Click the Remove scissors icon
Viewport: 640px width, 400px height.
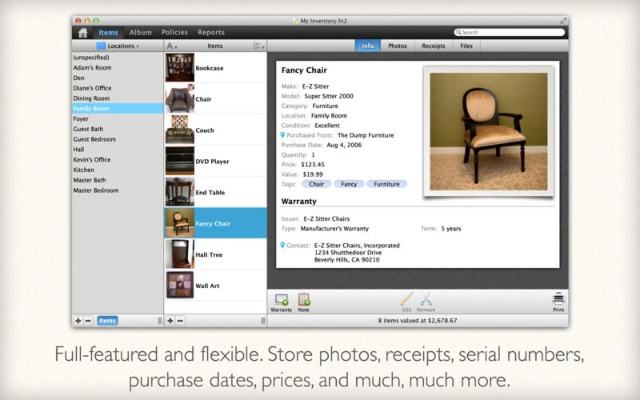(x=426, y=301)
